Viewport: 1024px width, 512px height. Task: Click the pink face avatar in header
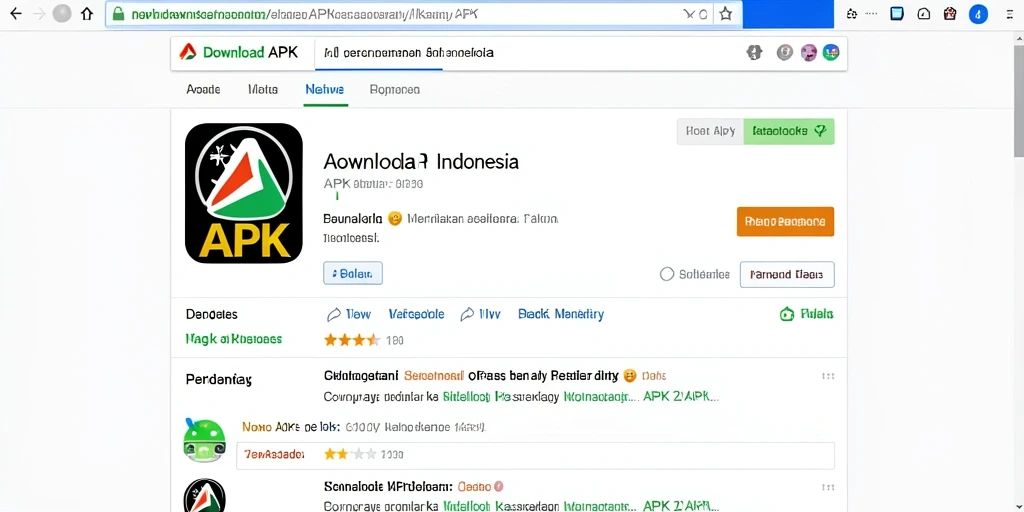(x=808, y=53)
